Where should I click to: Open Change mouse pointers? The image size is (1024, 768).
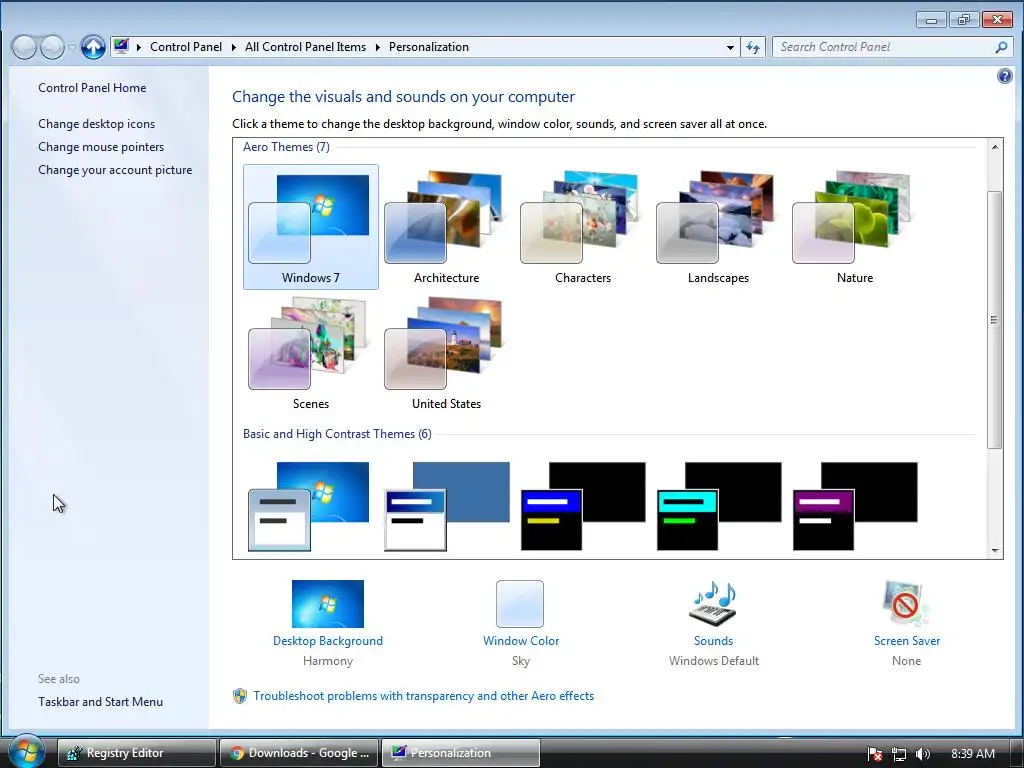coord(101,146)
